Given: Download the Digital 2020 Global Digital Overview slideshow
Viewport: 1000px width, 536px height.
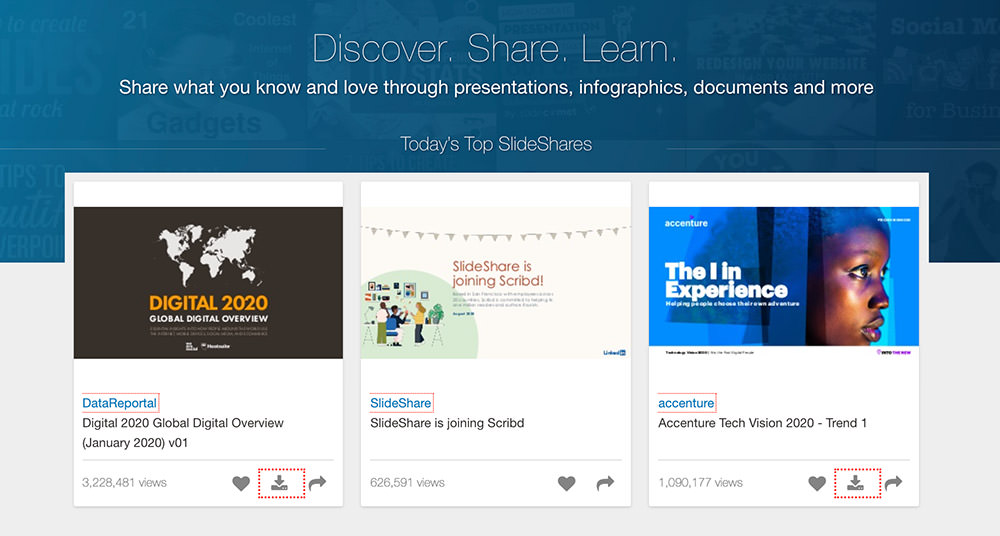Looking at the screenshot, I should (280, 483).
